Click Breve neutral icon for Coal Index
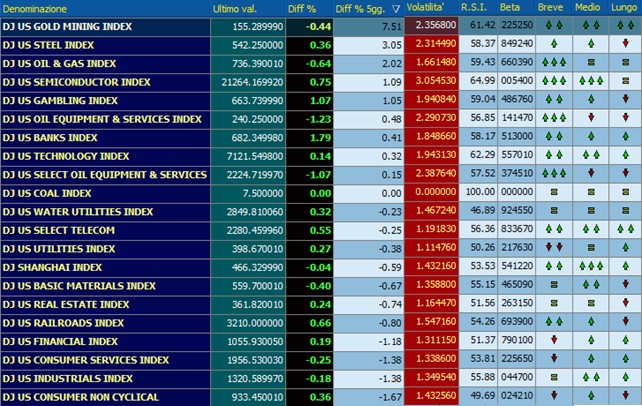642x406 pixels. pyautogui.click(x=554, y=192)
